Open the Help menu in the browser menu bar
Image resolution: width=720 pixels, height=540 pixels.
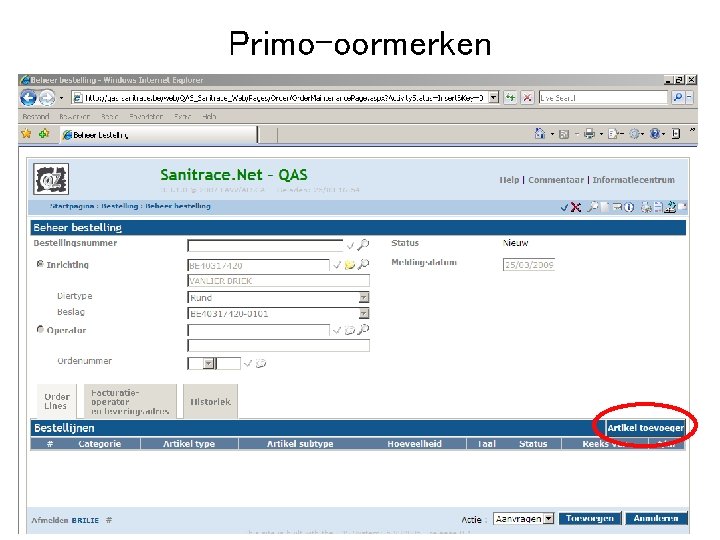pyautogui.click(x=209, y=117)
